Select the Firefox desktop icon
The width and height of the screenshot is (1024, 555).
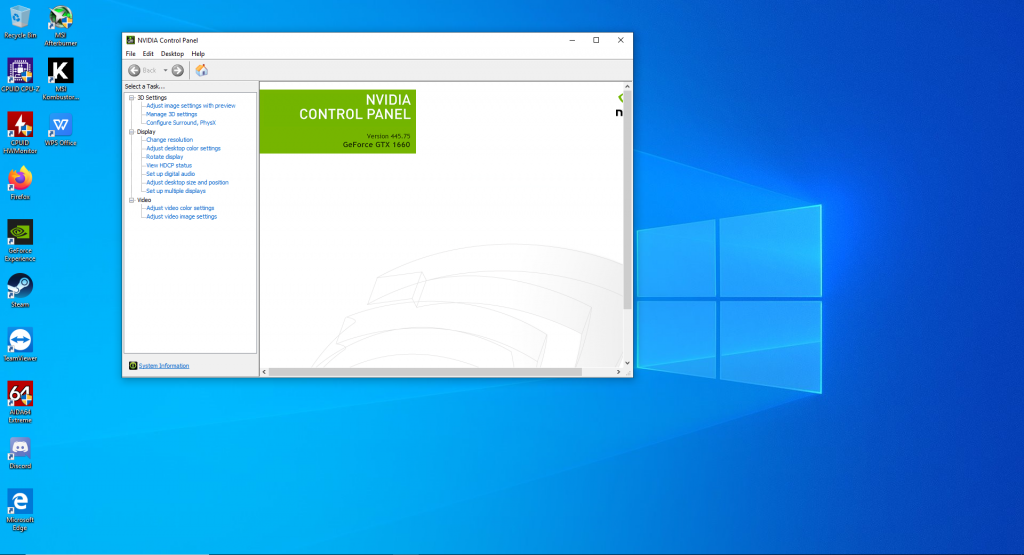click(20, 183)
